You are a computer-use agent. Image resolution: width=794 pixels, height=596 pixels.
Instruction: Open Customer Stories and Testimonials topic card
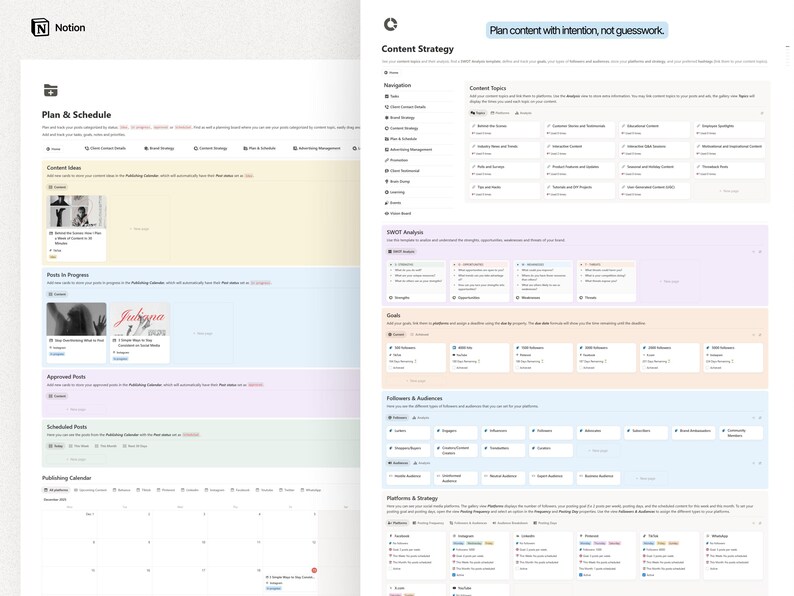click(579, 129)
